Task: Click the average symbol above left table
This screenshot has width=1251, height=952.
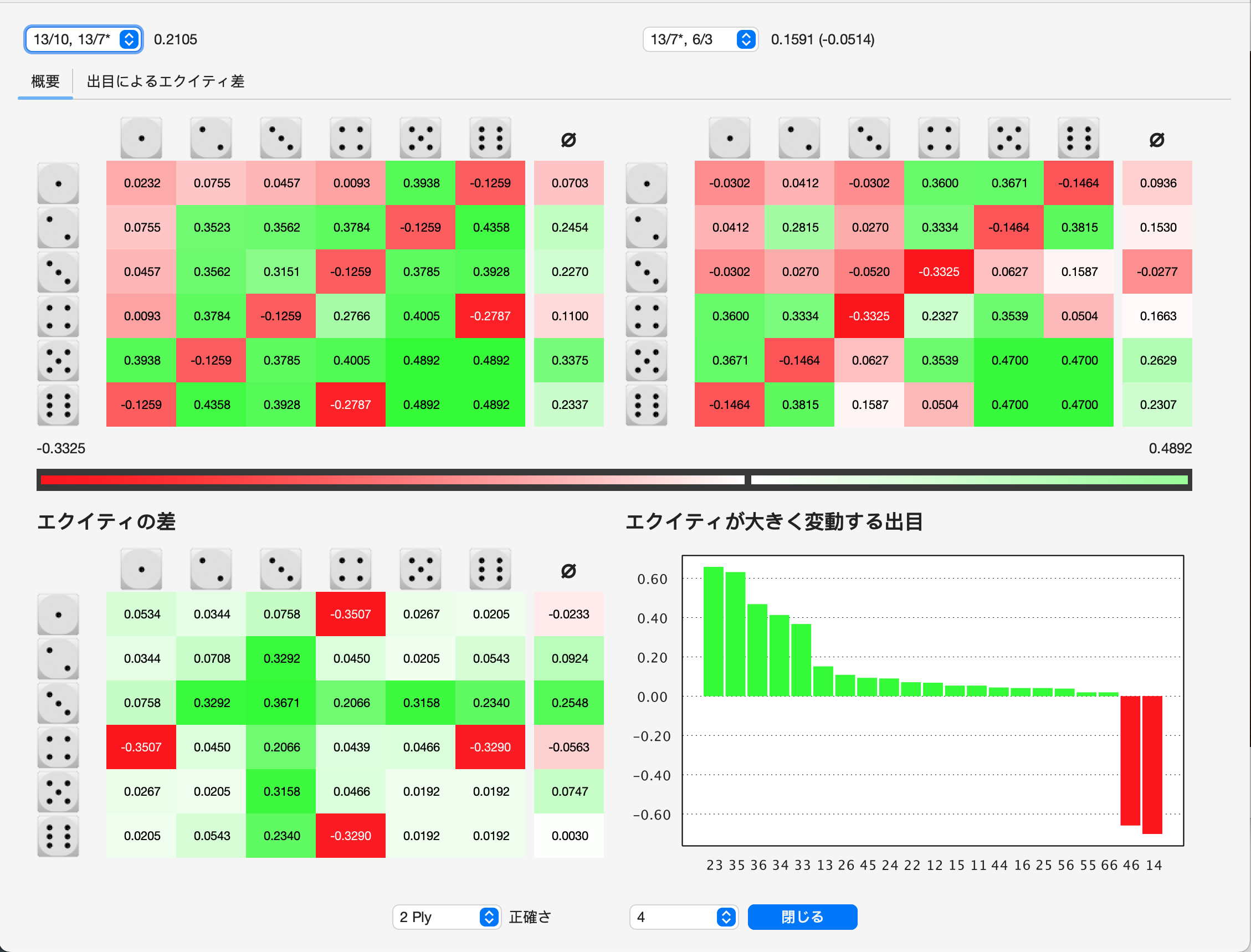Action: (x=568, y=140)
